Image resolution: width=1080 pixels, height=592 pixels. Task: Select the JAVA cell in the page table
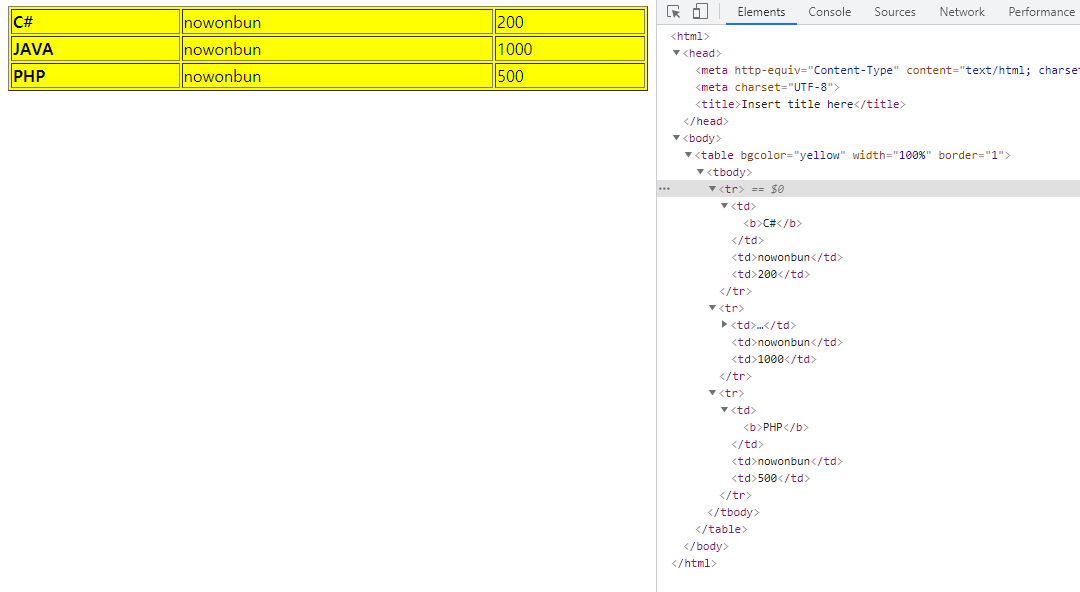pyautogui.click(x=95, y=49)
